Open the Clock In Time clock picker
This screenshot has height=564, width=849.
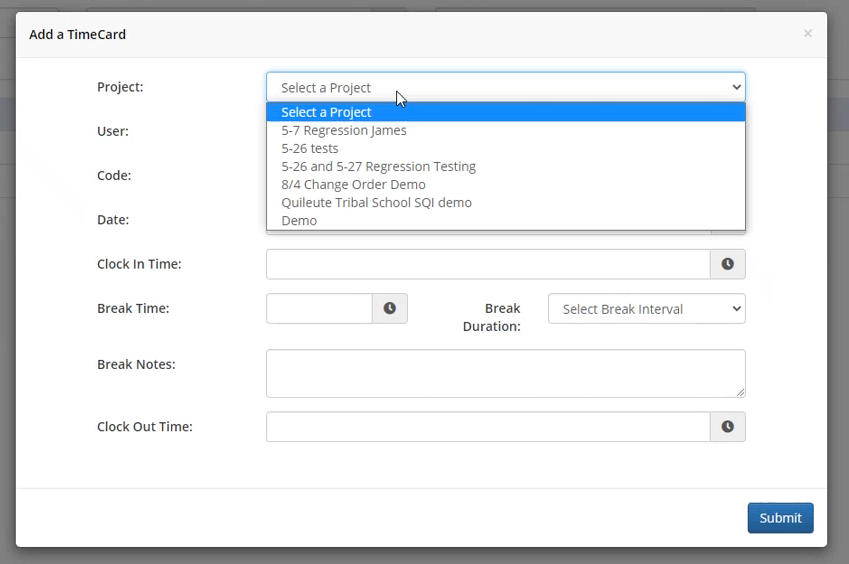[728, 264]
